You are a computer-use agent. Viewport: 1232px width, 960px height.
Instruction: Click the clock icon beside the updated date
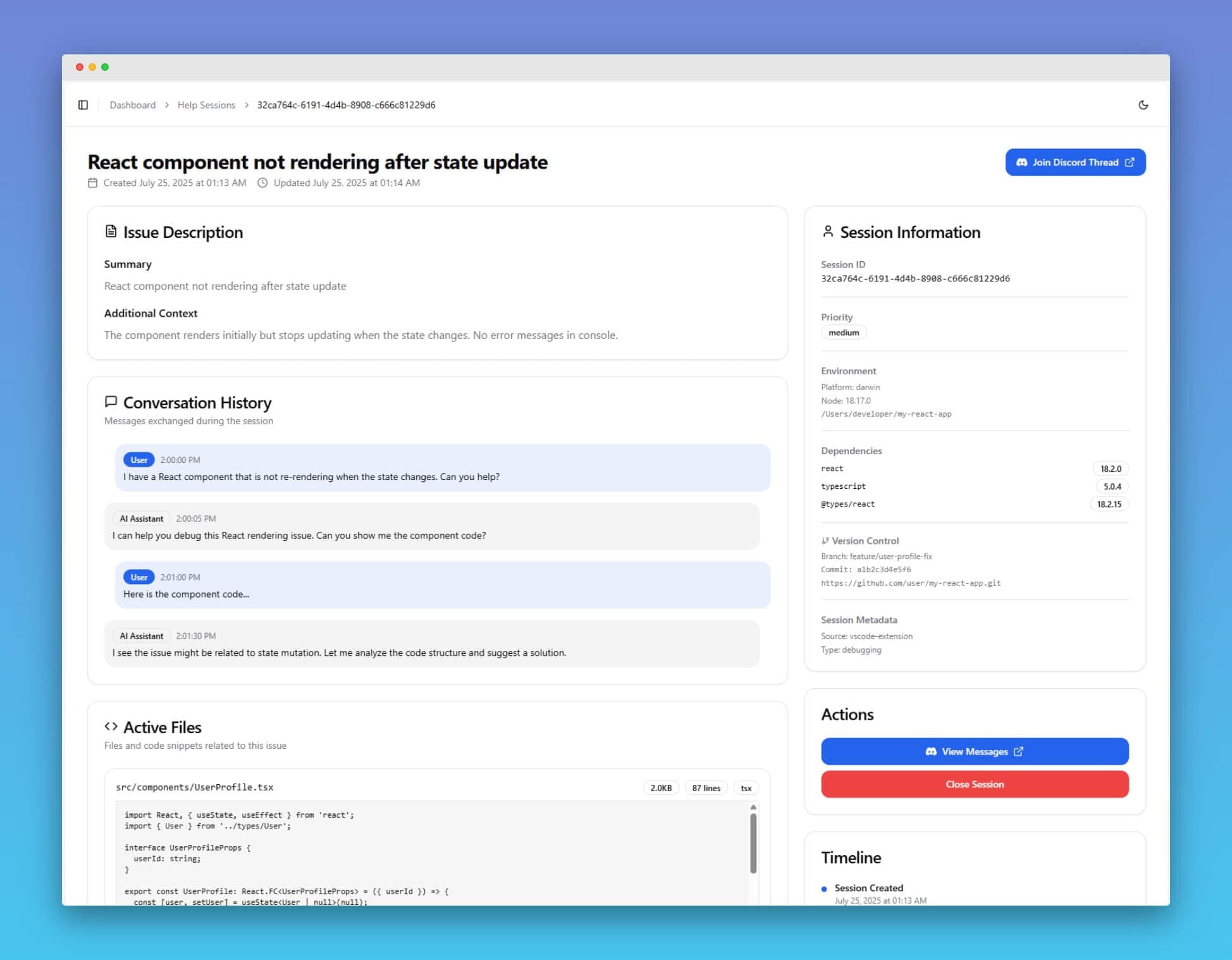(x=262, y=183)
